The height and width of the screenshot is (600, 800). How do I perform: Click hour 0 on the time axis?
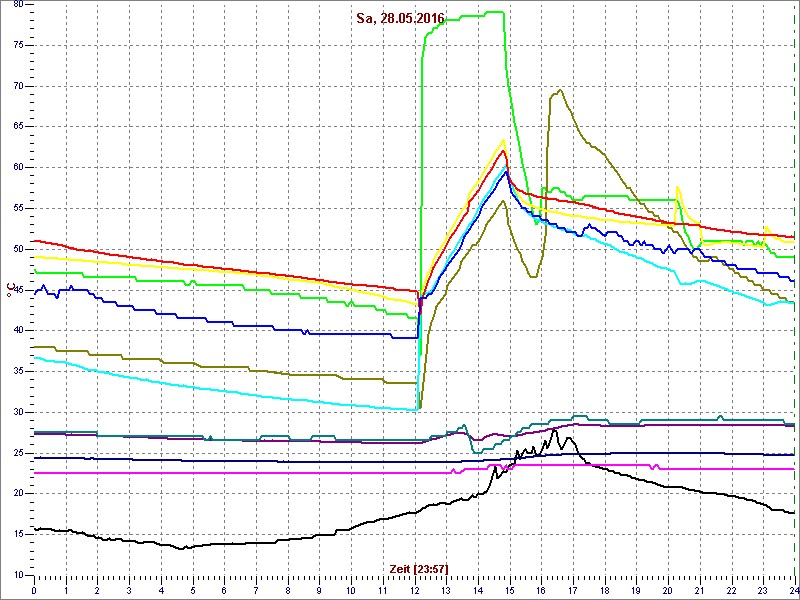(34, 589)
